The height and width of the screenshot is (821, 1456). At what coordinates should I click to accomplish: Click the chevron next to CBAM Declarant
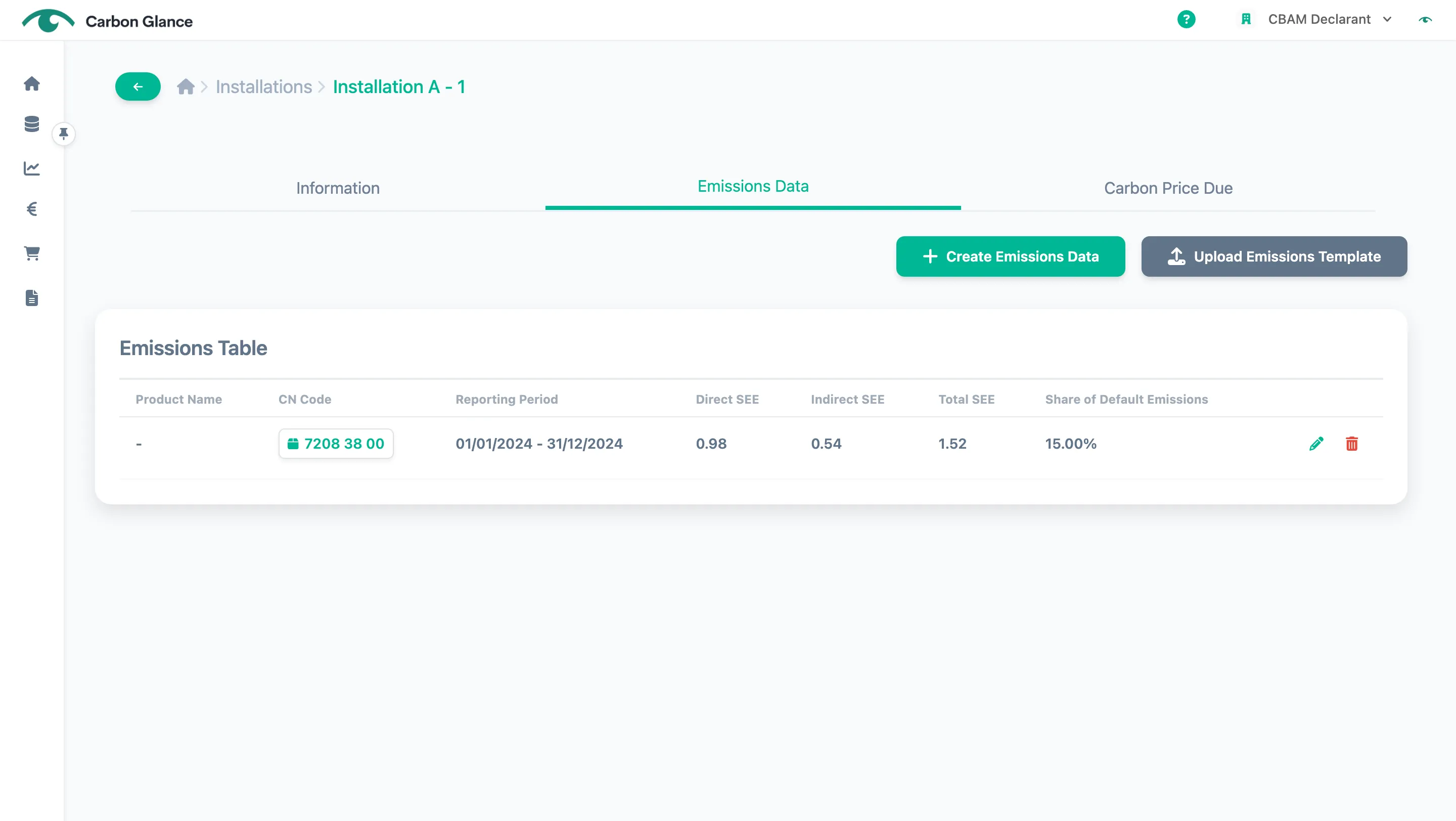[x=1387, y=19]
